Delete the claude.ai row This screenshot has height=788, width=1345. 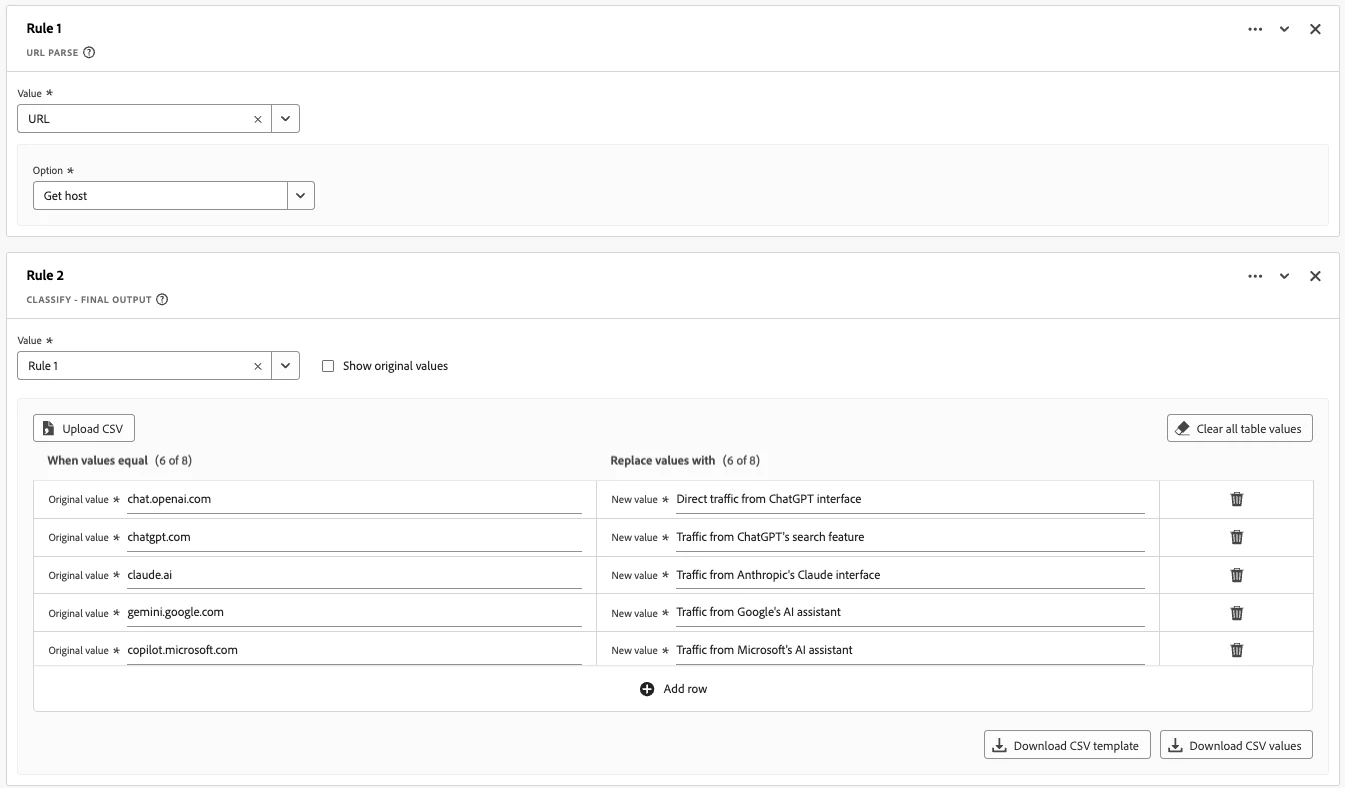pyautogui.click(x=1237, y=575)
